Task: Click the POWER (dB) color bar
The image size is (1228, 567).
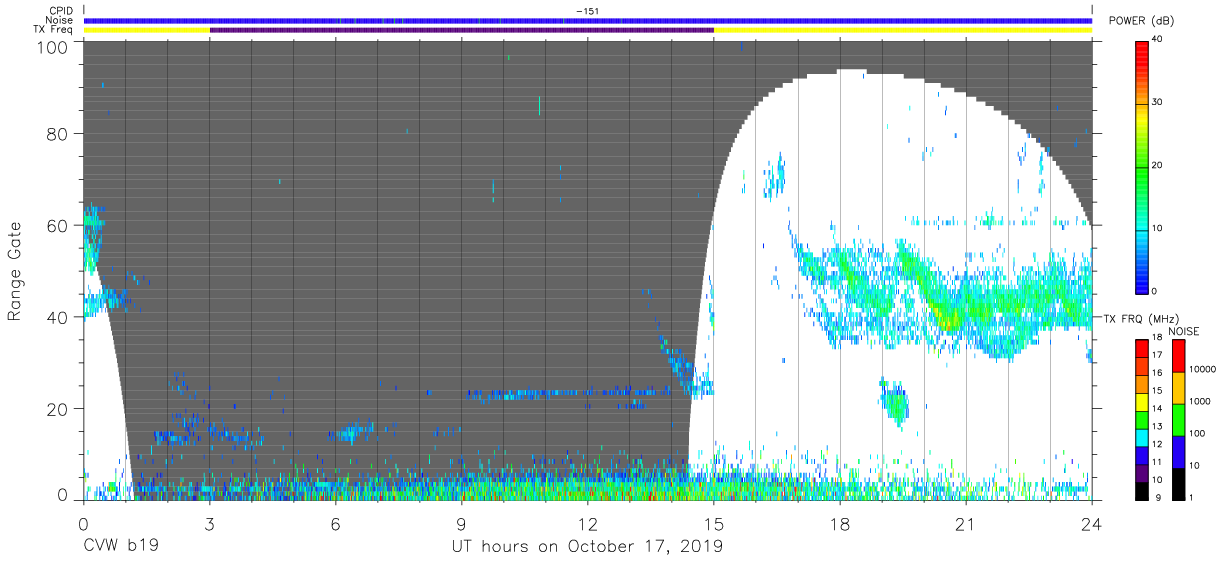Action: pos(1142,166)
